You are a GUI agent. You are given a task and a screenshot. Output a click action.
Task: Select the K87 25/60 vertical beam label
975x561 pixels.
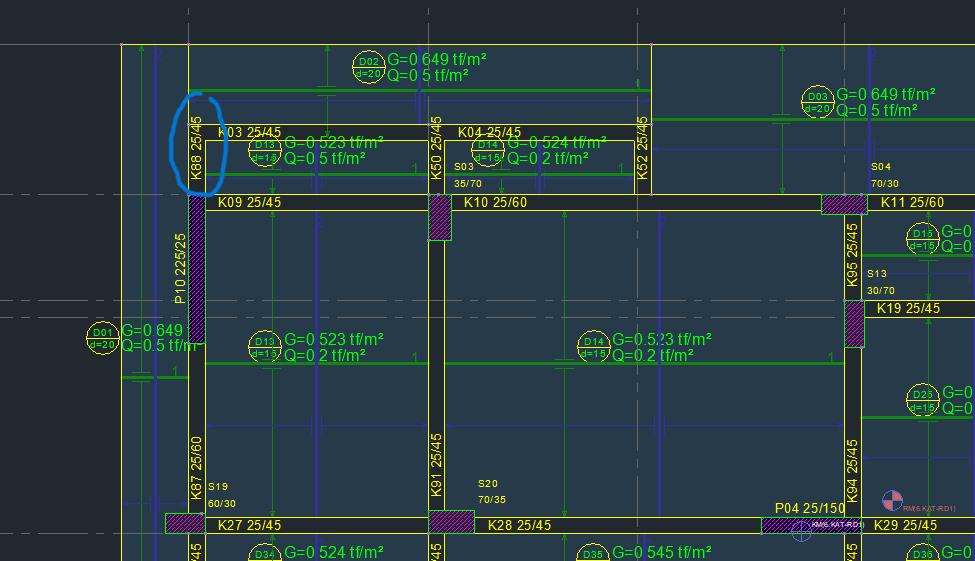click(x=197, y=467)
